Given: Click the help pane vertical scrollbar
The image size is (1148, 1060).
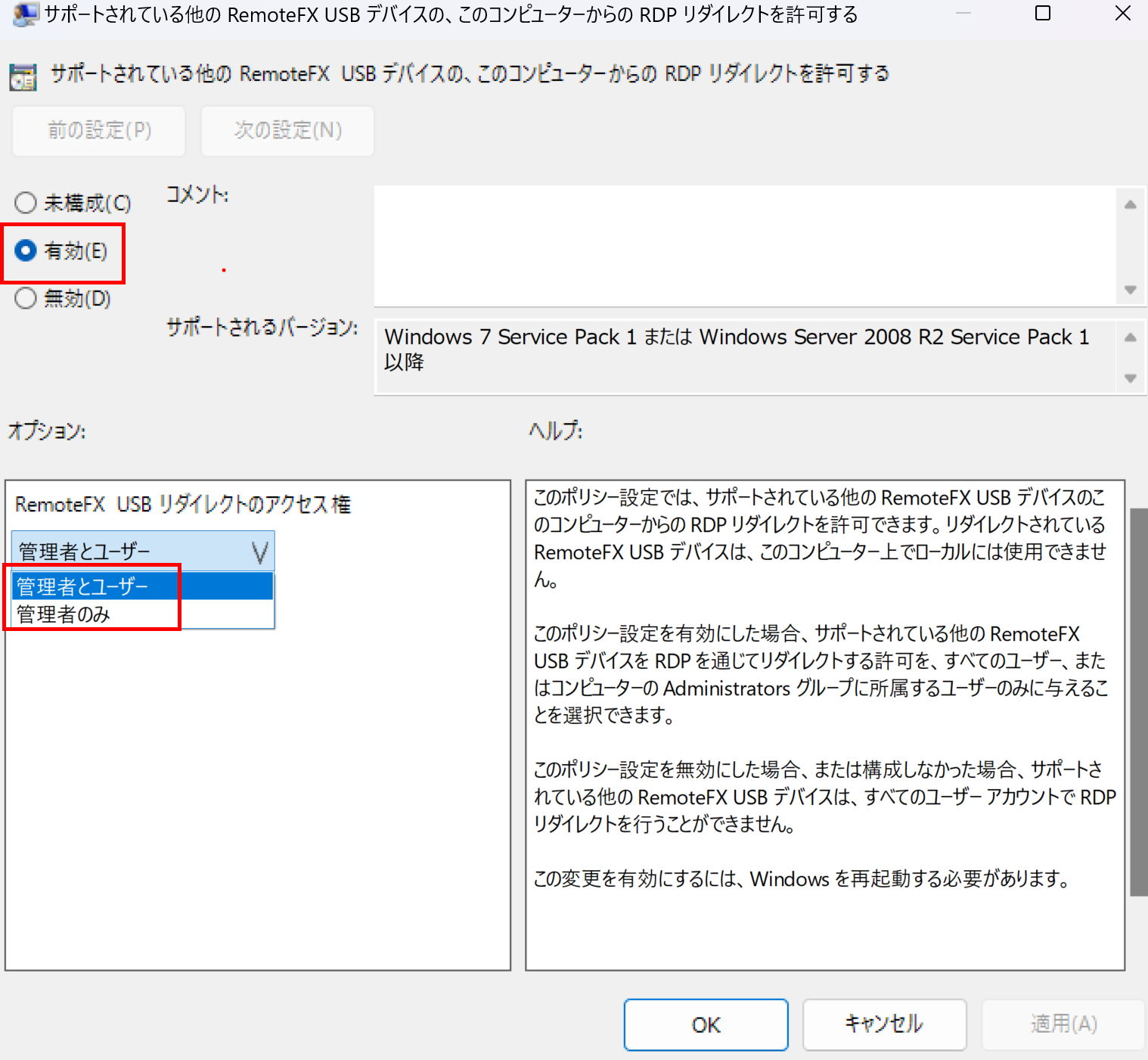Looking at the screenshot, I should [x=1139, y=701].
